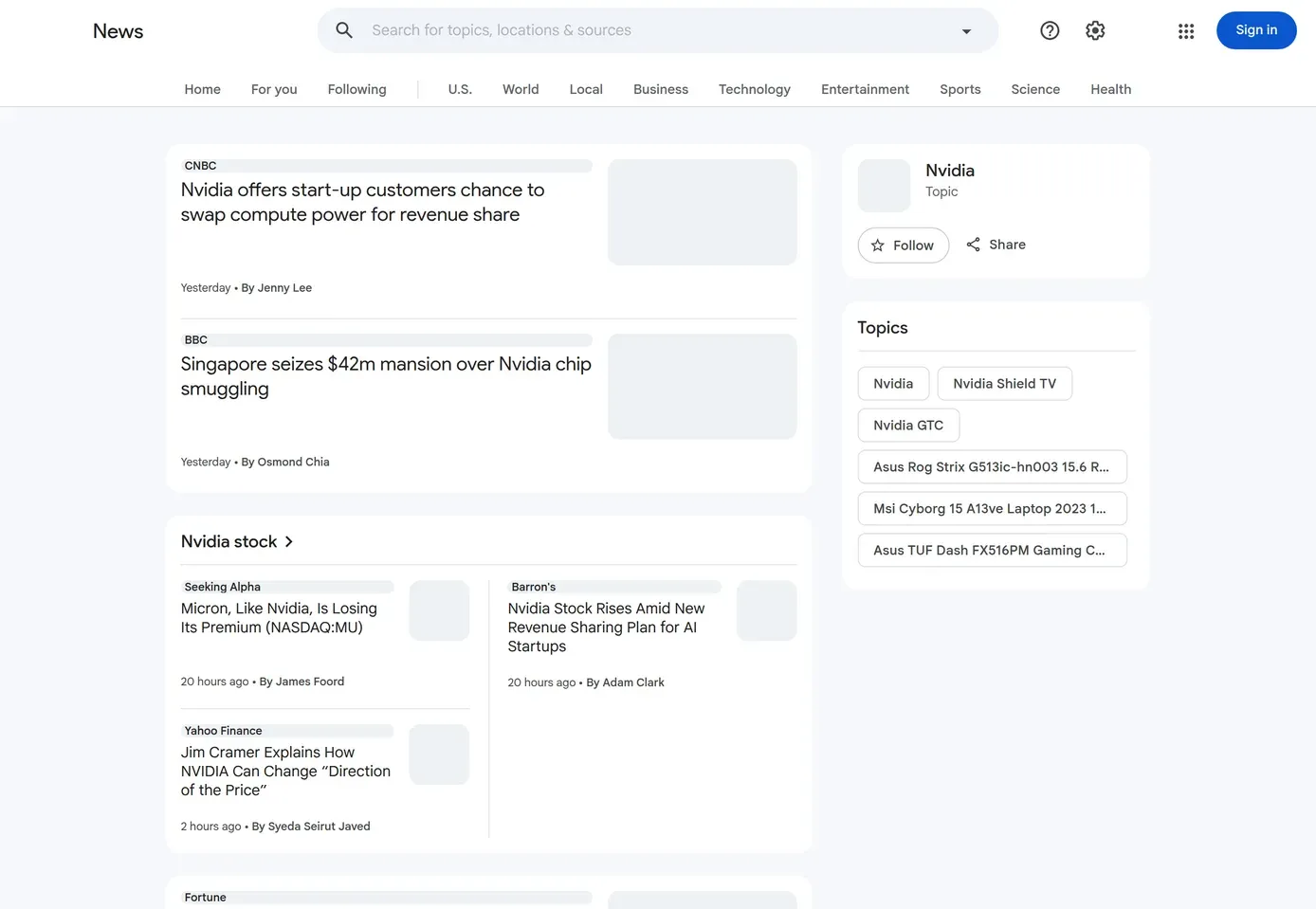Click the Topics panel heading

(x=883, y=328)
